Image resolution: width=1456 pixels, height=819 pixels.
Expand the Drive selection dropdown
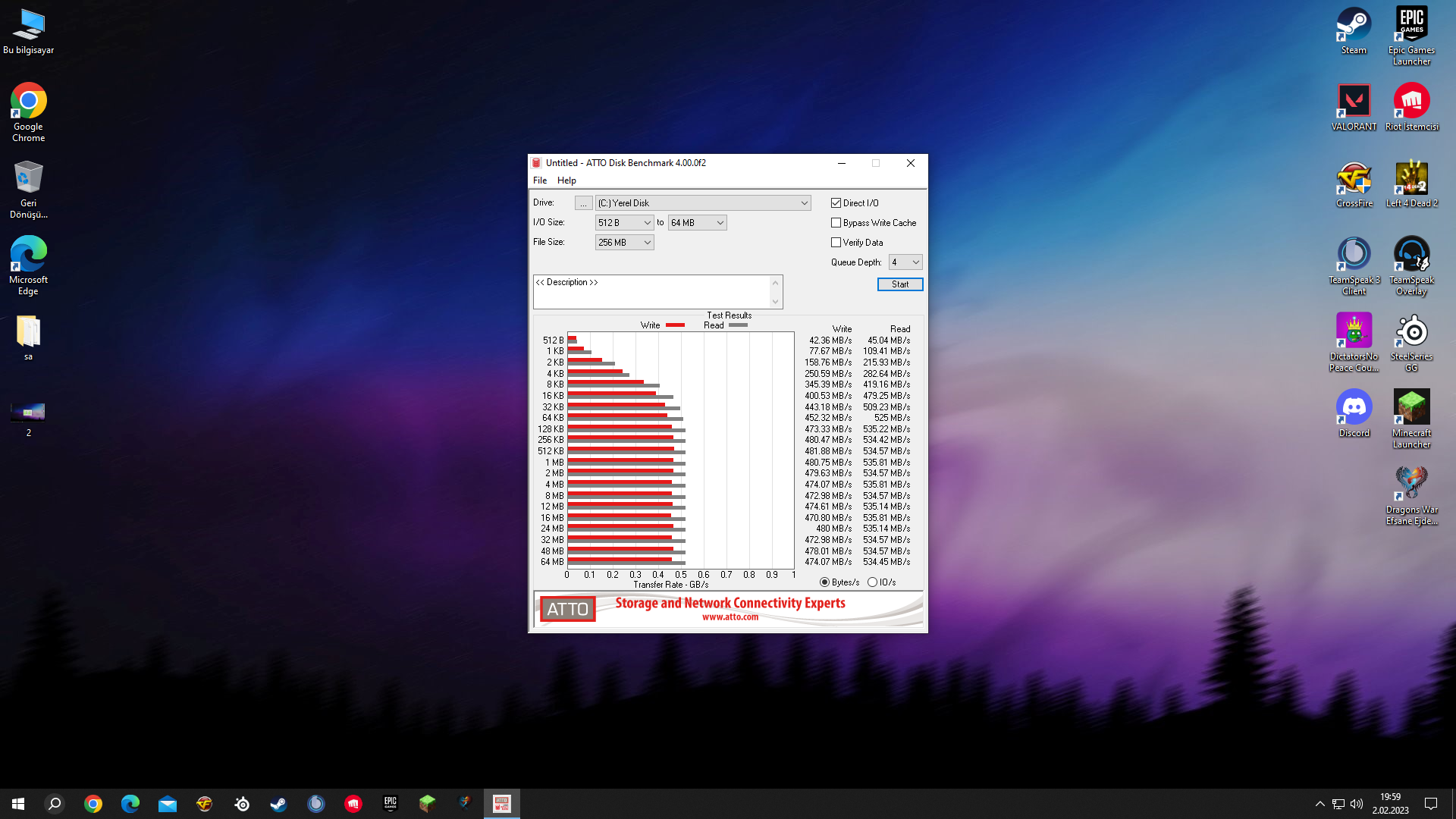(x=804, y=203)
